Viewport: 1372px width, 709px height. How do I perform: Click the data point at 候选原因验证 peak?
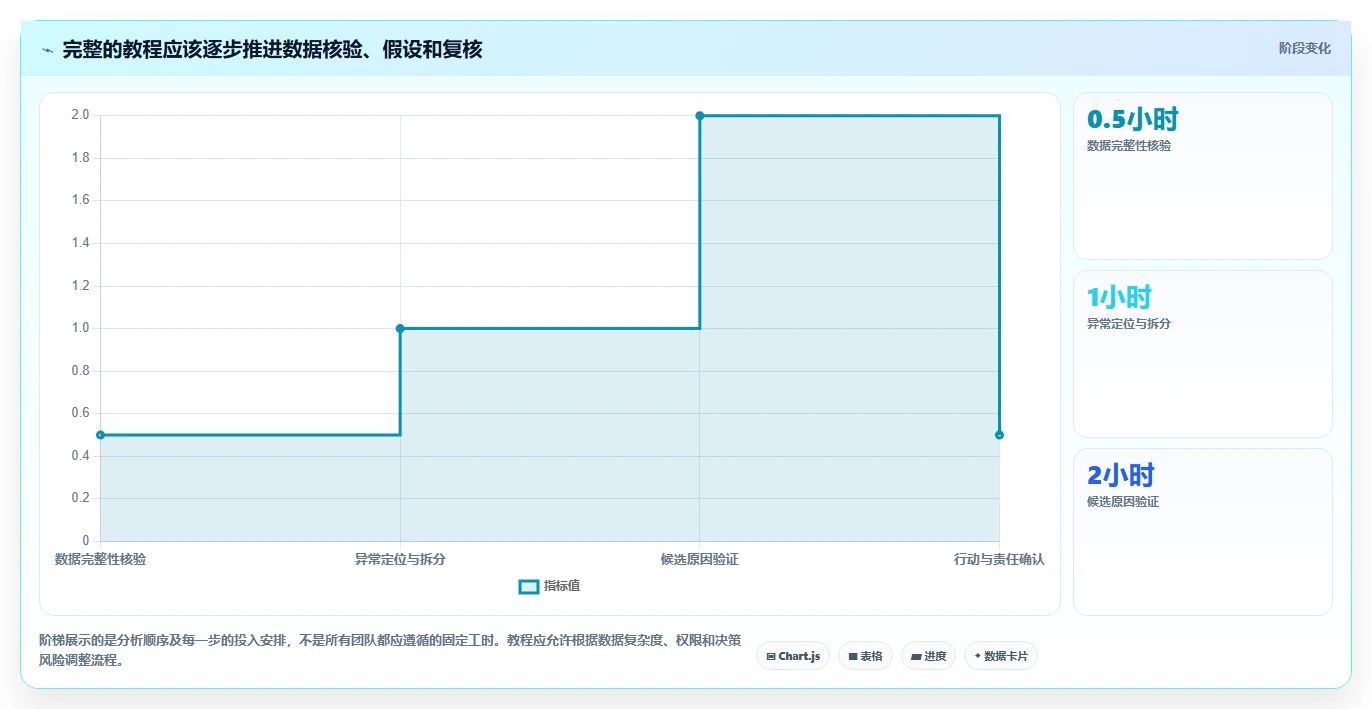700,116
